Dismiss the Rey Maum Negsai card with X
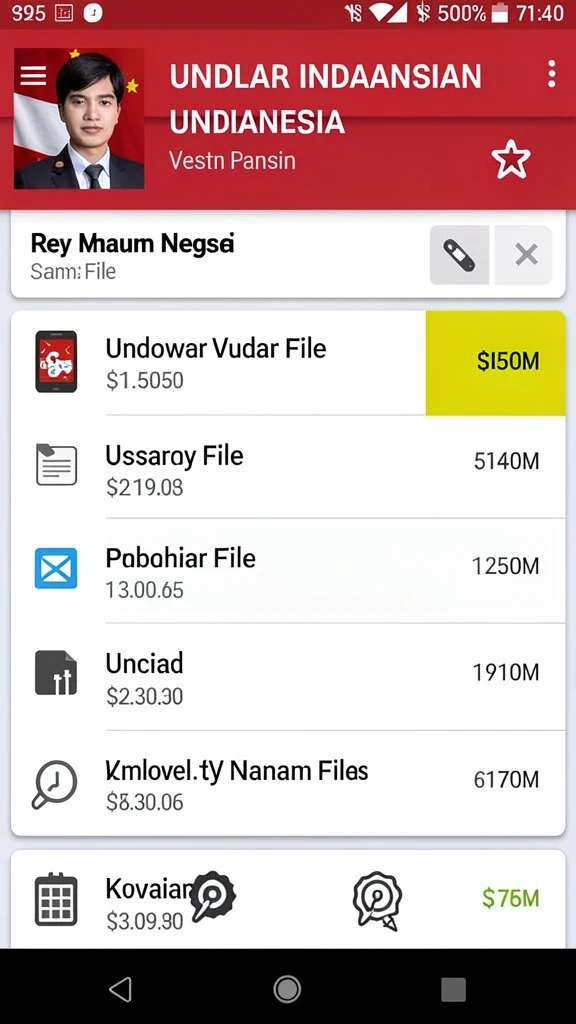Viewport: 576px width, 1024px height. pyautogui.click(x=526, y=255)
